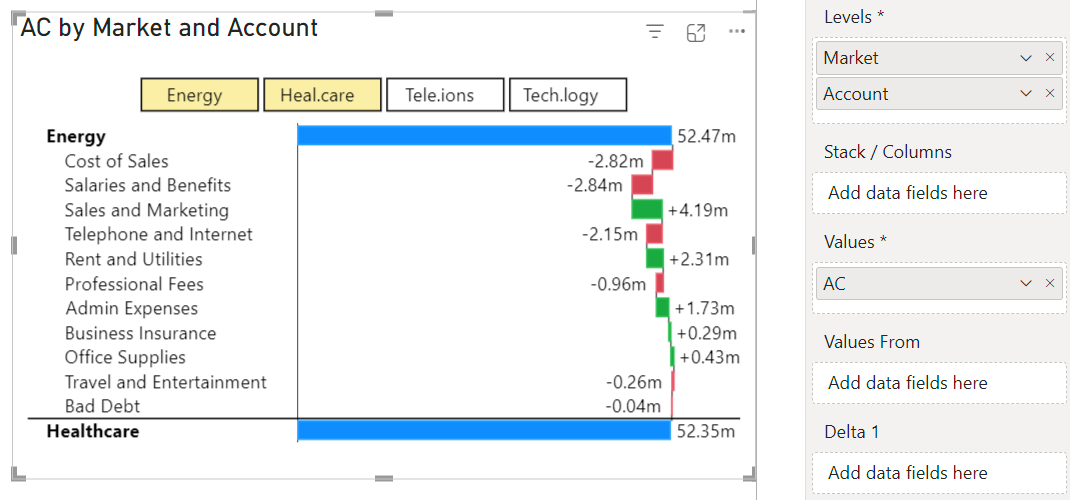This screenshot has height=500, width=1070.
Task: Toggle the Heal.care market filter button
Action: pyautogui.click(x=322, y=95)
